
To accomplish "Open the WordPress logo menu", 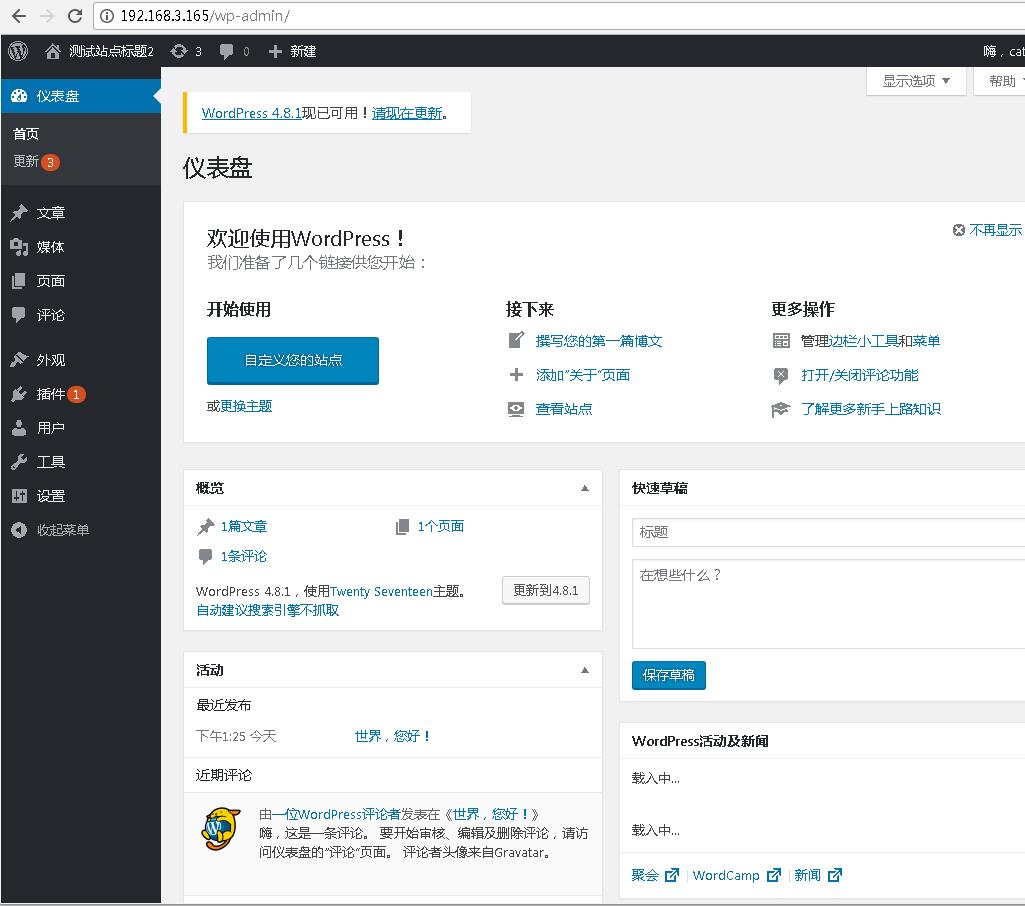I will pyautogui.click(x=18, y=51).
